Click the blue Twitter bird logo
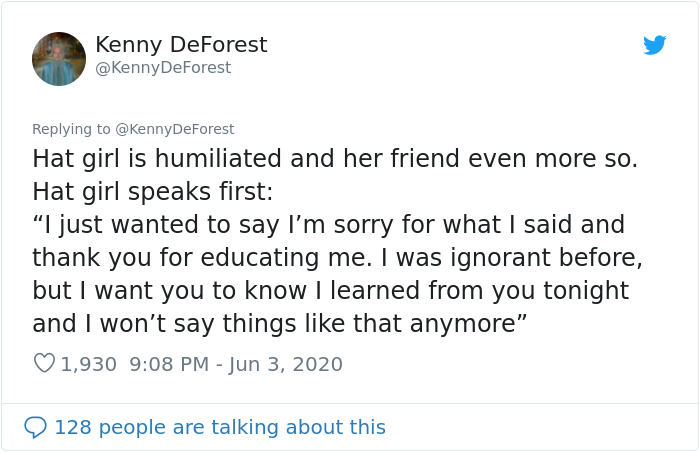The width and height of the screenshot is (700, 452). click(x=654, y=45)
